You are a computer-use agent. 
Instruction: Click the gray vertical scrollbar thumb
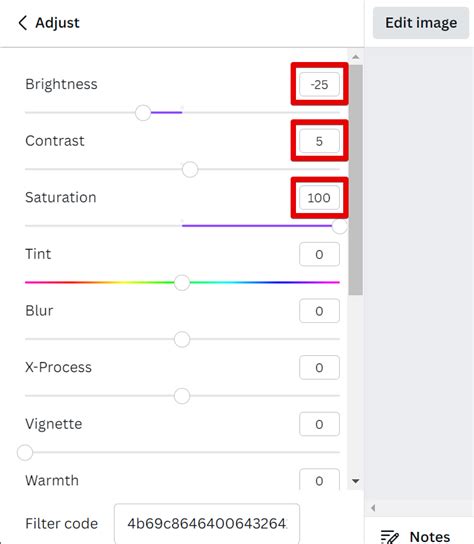[x=355, y=179]
